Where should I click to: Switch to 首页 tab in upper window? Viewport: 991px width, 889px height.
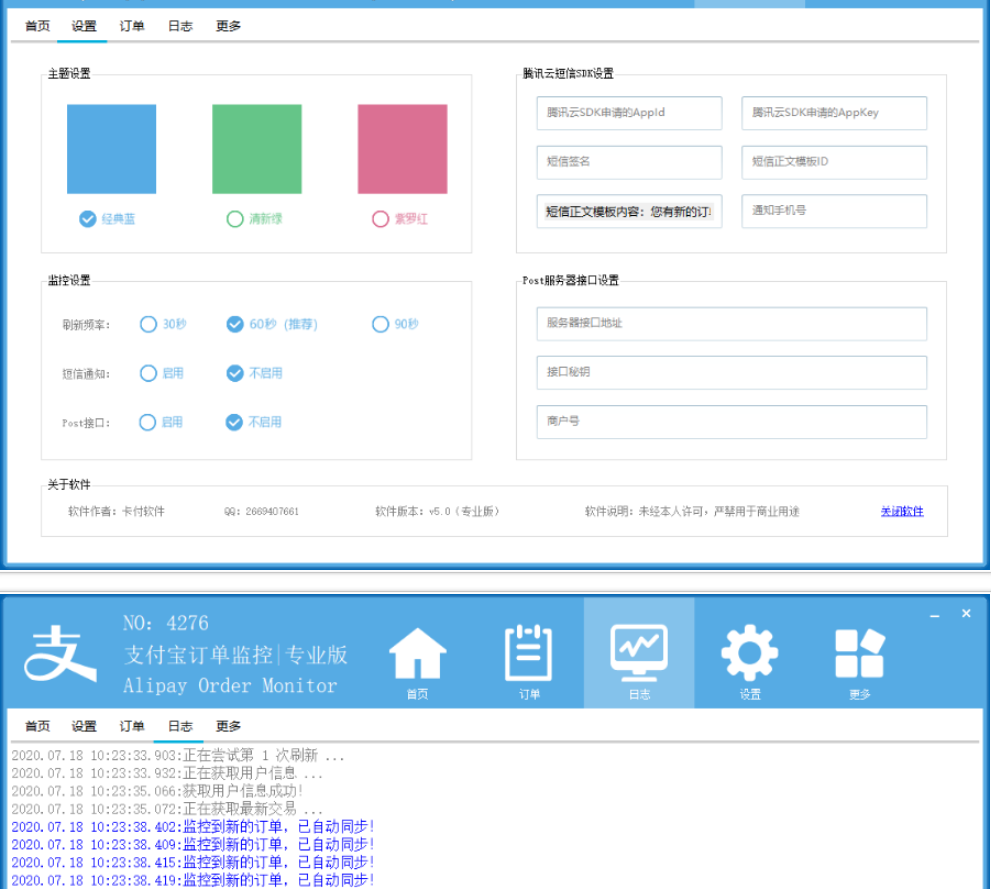coord(37,26)
